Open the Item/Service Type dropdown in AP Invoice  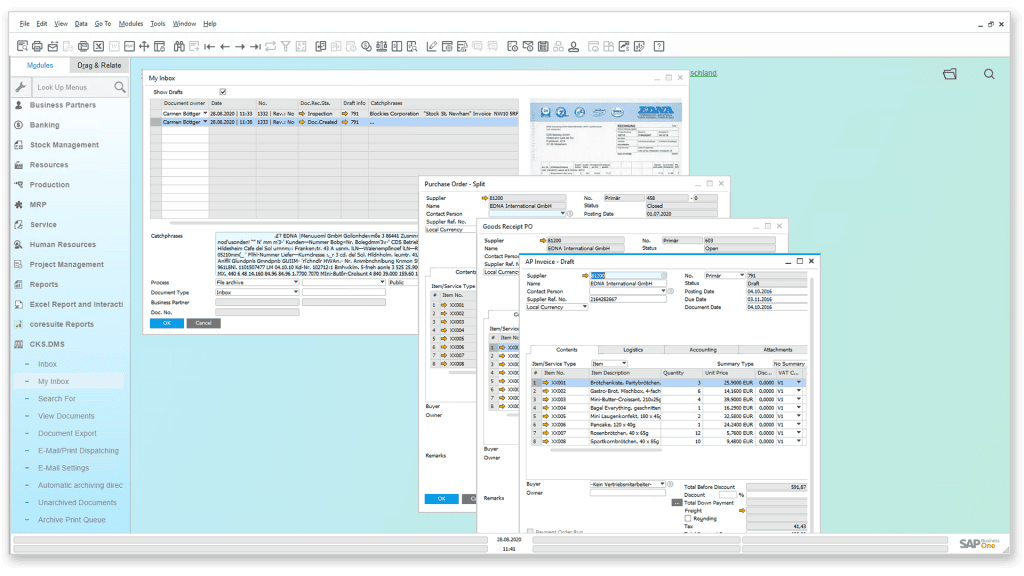coord(624,364)
